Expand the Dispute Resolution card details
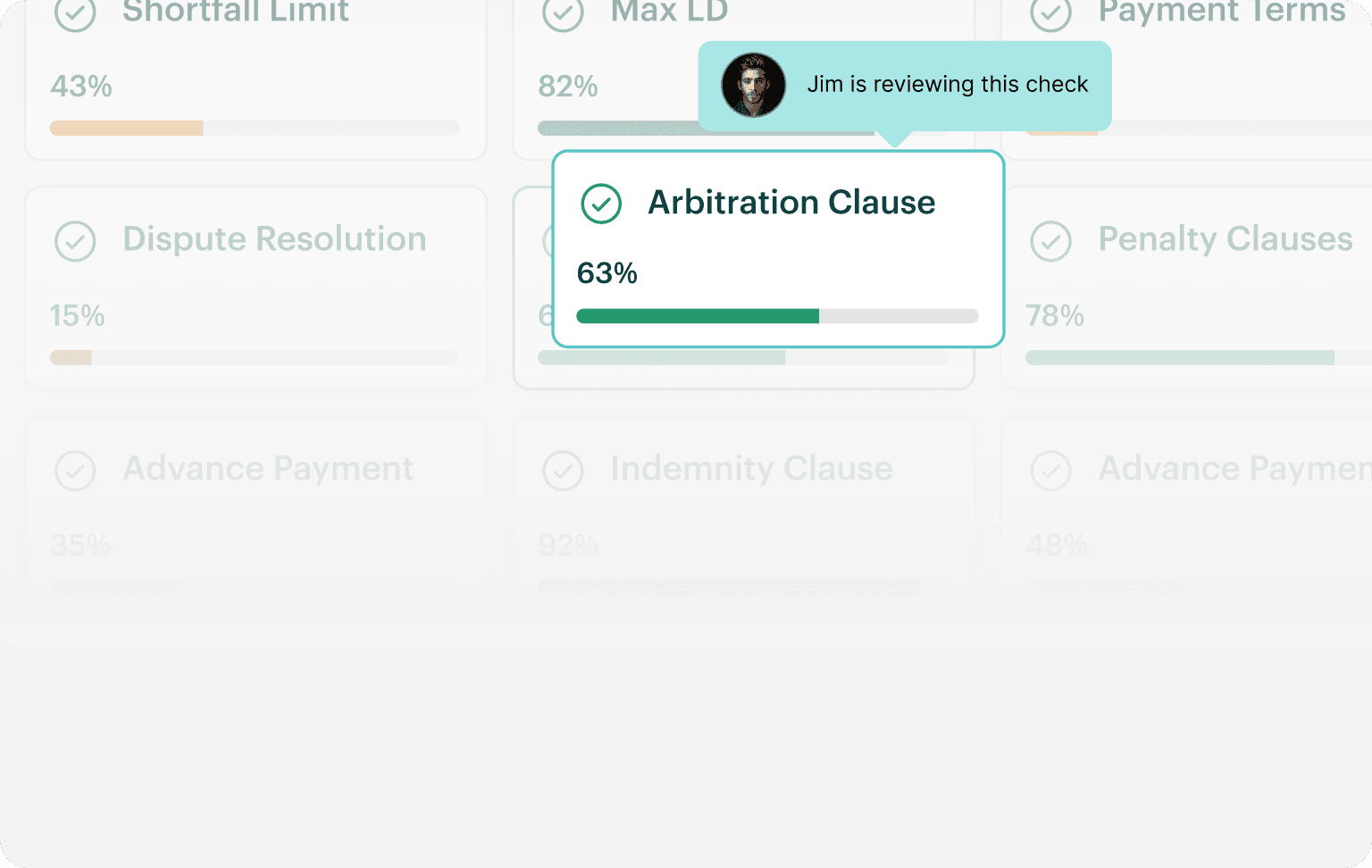This screenshot has height=868, width=1372. click(256, 286)
